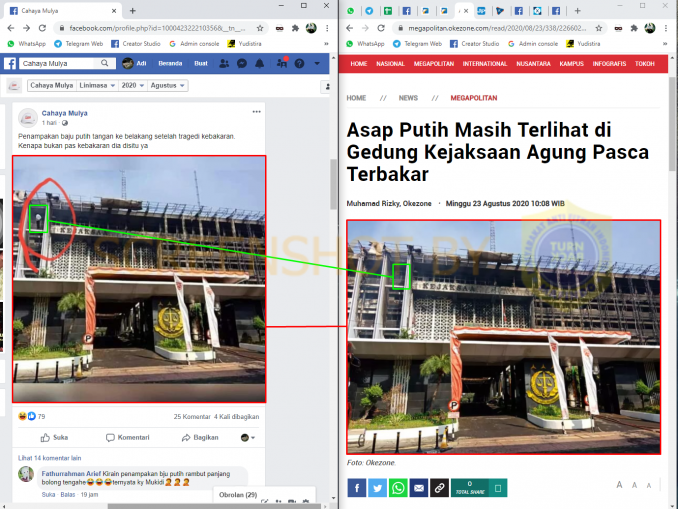Click the Okezone address bar URL
Image resolution: width=678 pixels, height=509 pixels.
pos(497,28)
